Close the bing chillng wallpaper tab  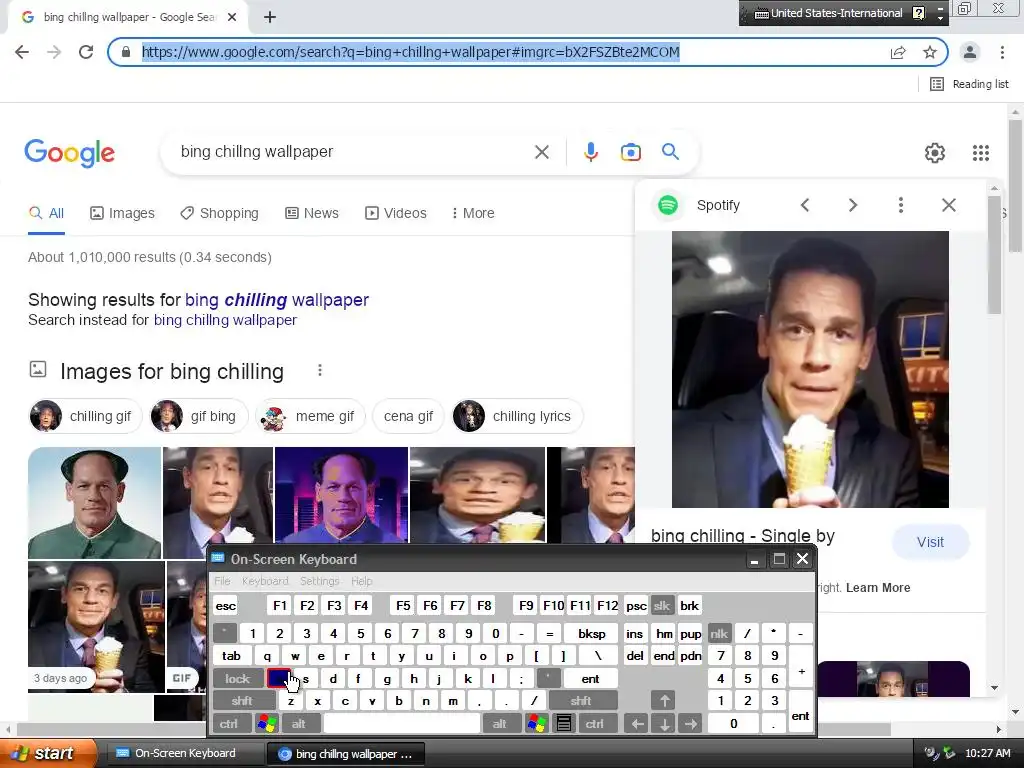point(232,18)
